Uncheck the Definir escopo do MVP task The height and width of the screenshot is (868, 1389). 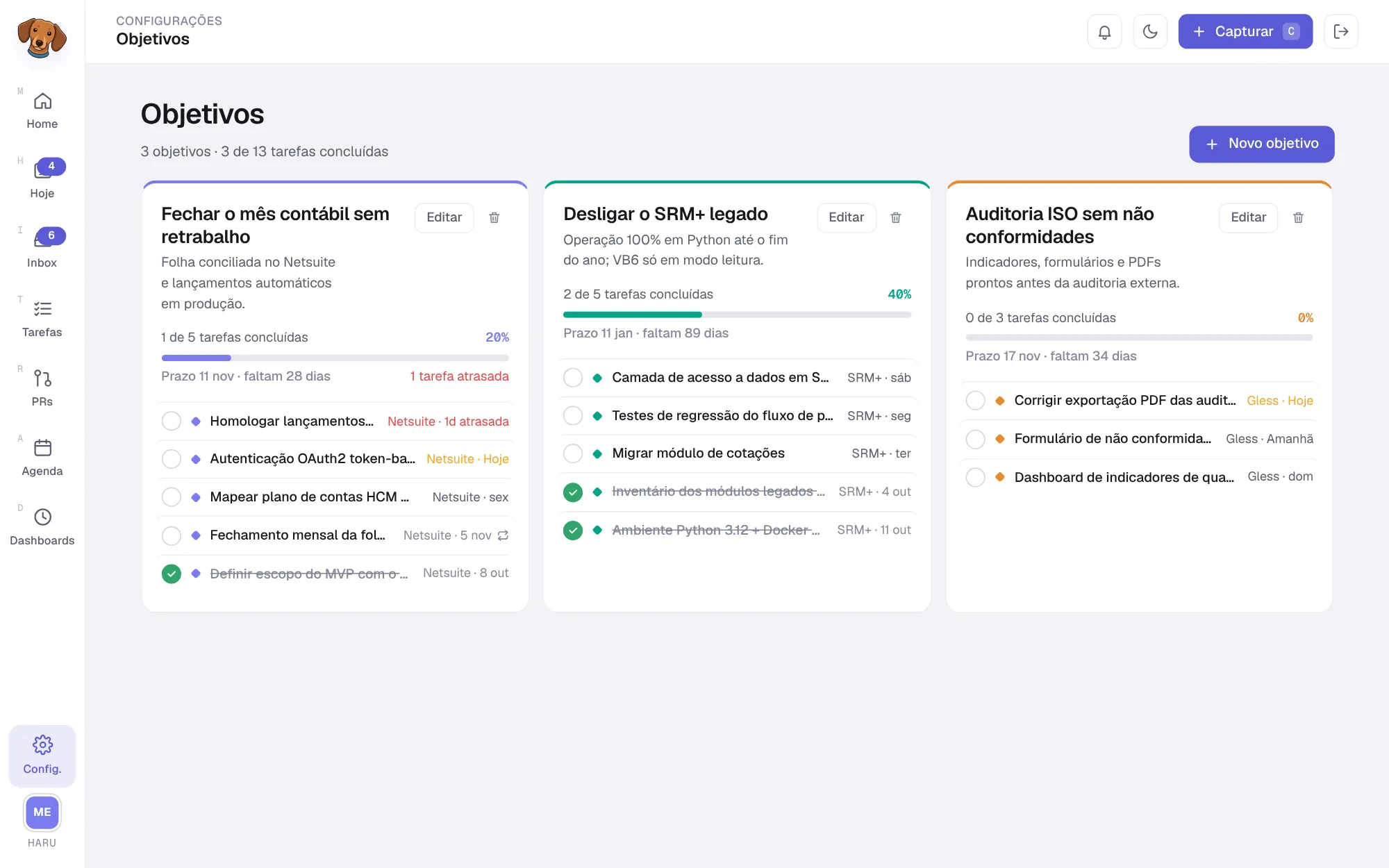coord(172,574)
